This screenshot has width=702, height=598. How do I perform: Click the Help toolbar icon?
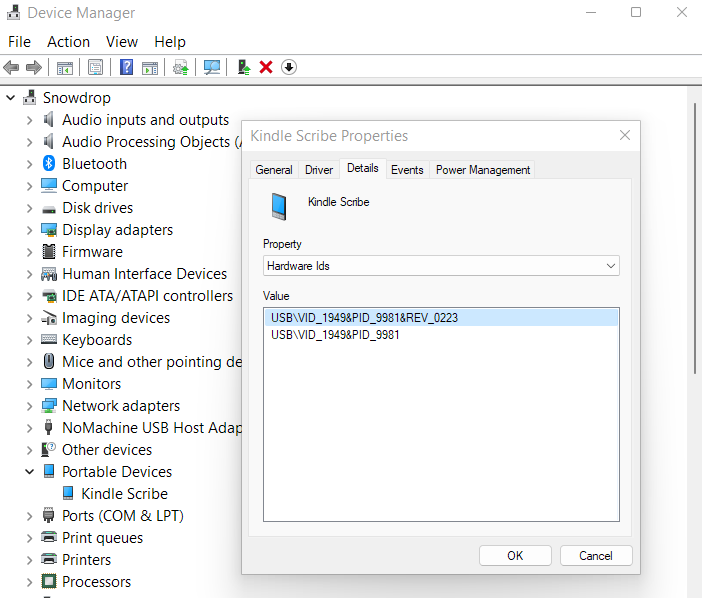click(x=127, y=67)
